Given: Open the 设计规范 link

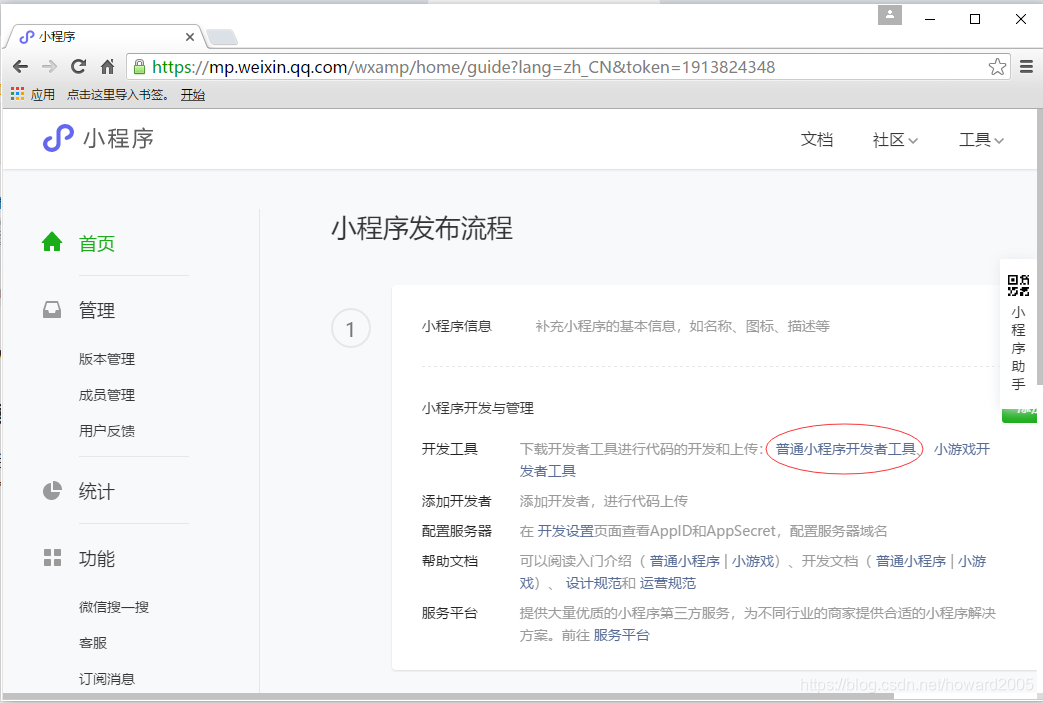Looking at the screenshot, I should (589, 583).
